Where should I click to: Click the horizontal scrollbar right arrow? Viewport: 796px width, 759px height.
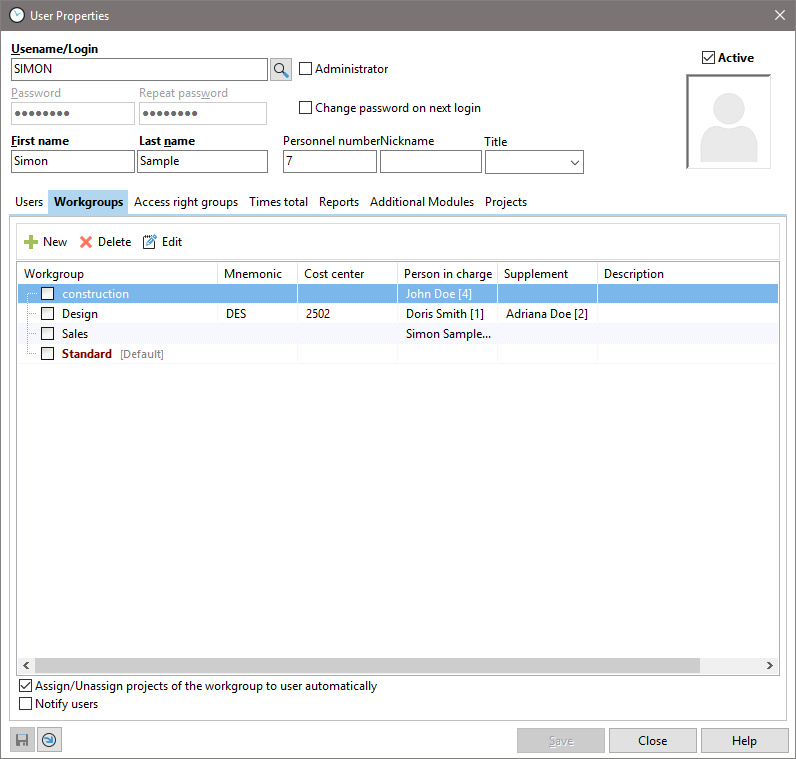(x=770, y=666)
